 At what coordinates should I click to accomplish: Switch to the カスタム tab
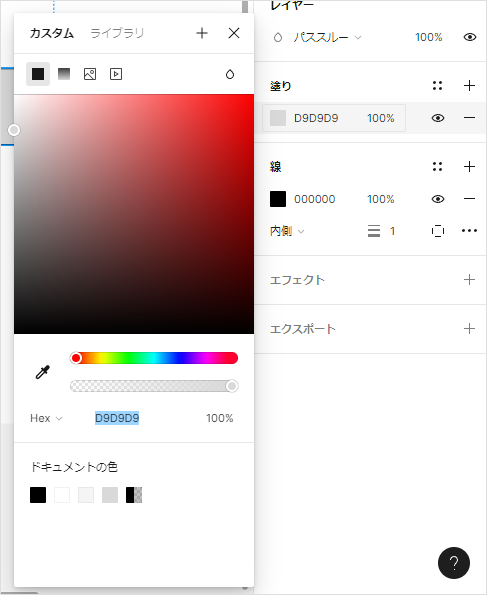(52, 33)
